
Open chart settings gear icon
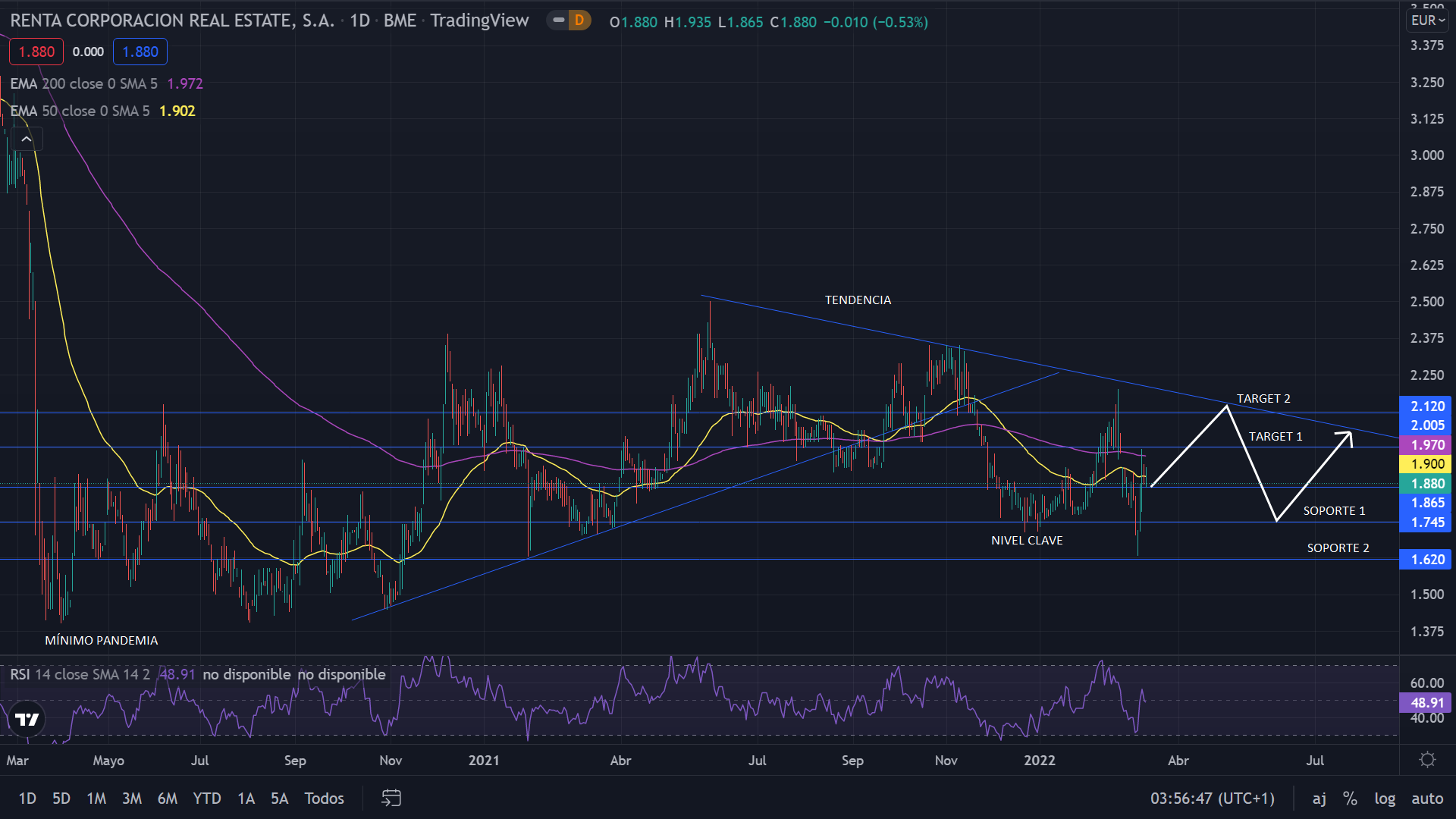pos(1427,760)
